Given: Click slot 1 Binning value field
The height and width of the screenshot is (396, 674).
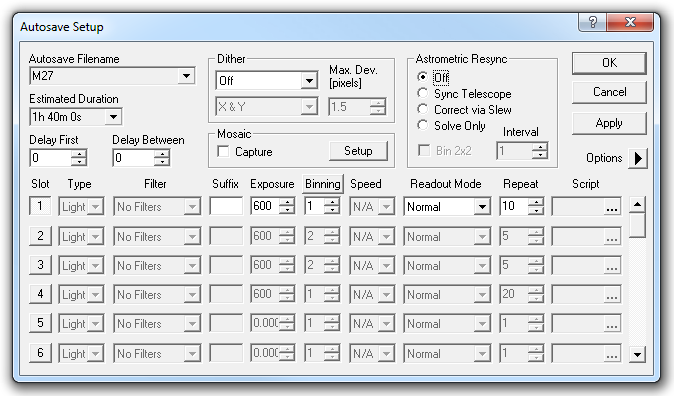Looking at the screenshot, I should [x=314, y=206].
